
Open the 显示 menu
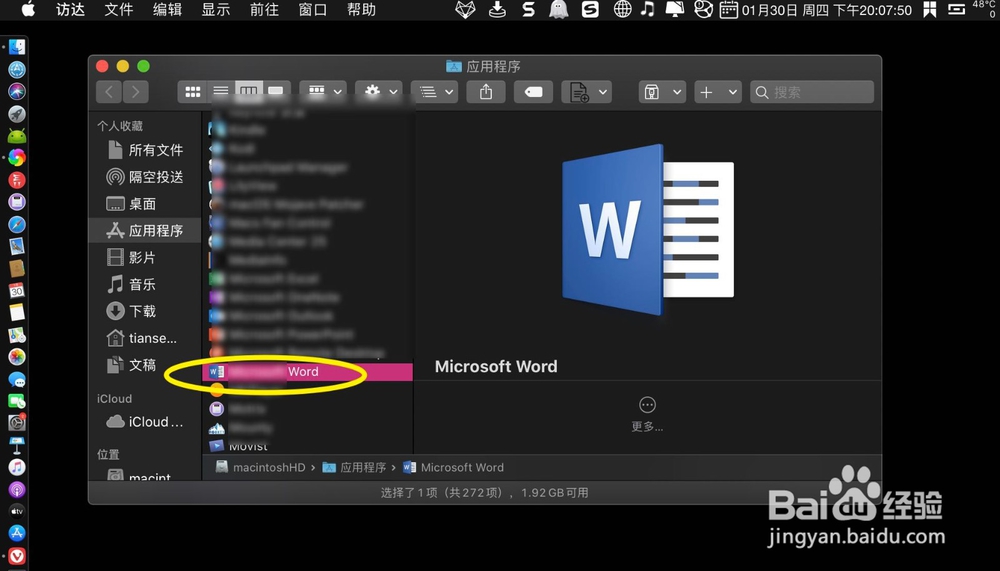tap(216, 10)
